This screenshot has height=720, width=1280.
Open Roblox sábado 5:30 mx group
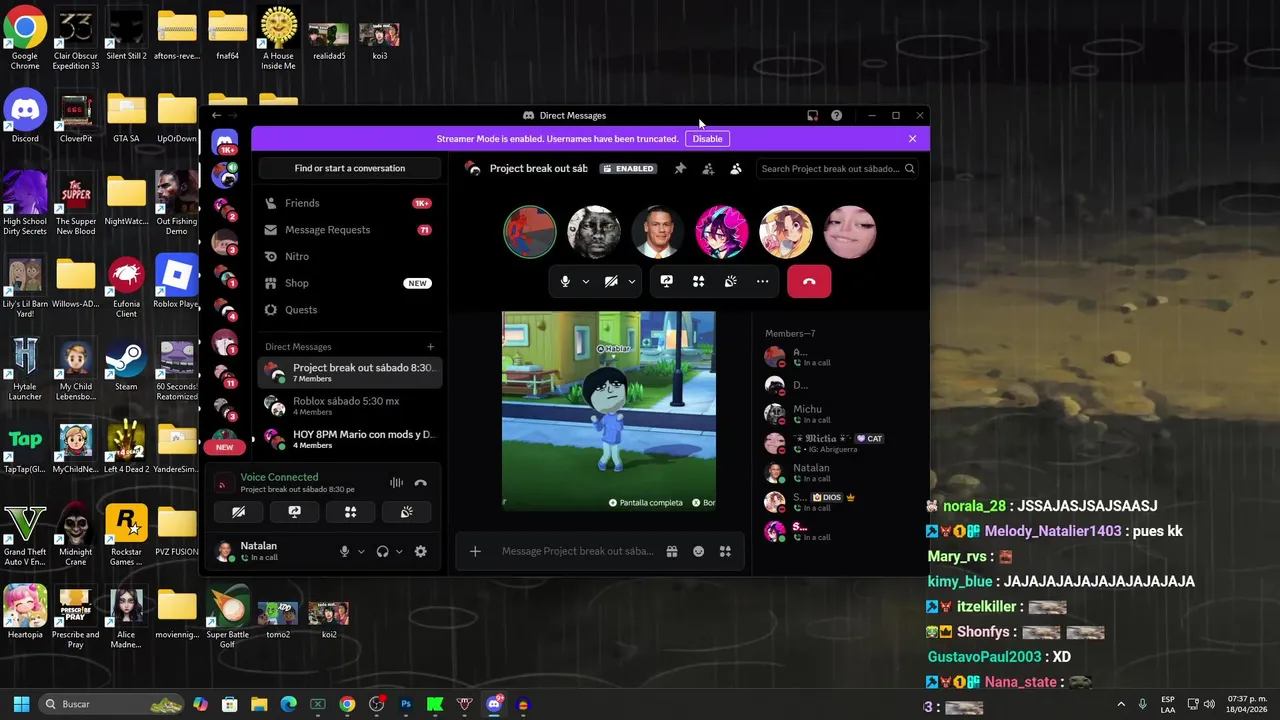(349, 406)
